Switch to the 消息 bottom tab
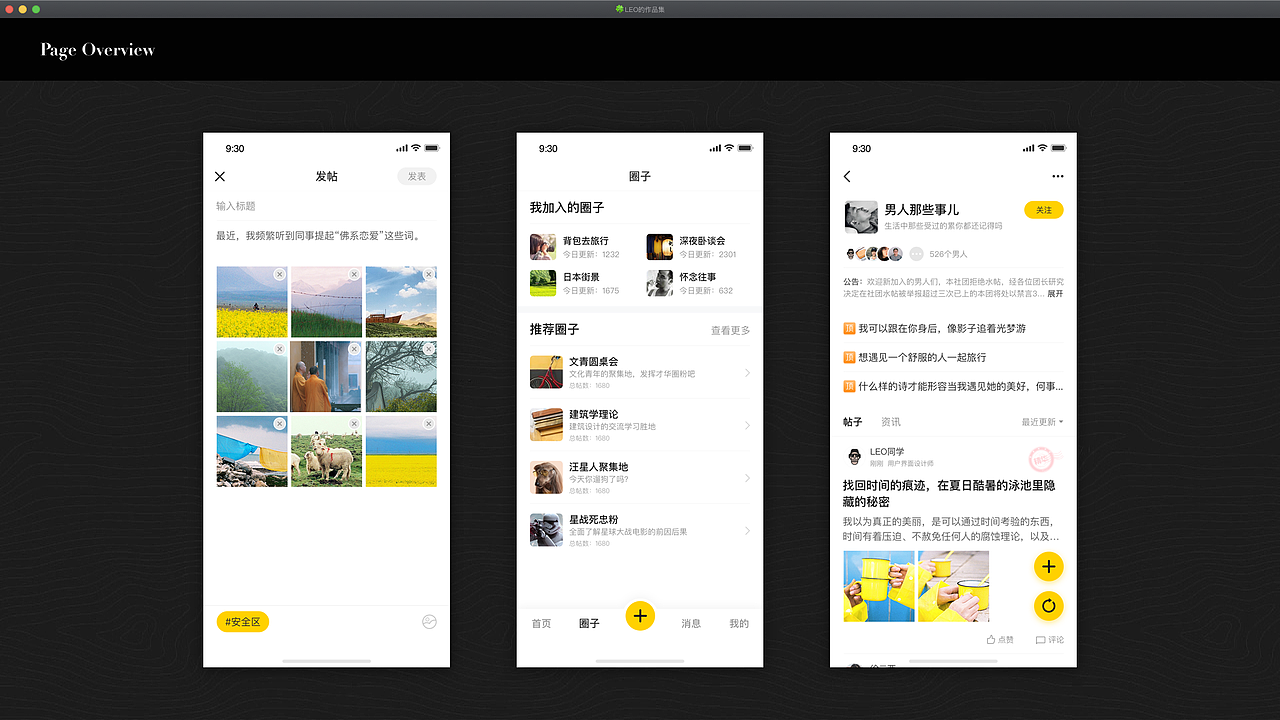 (x=691, y=624)
